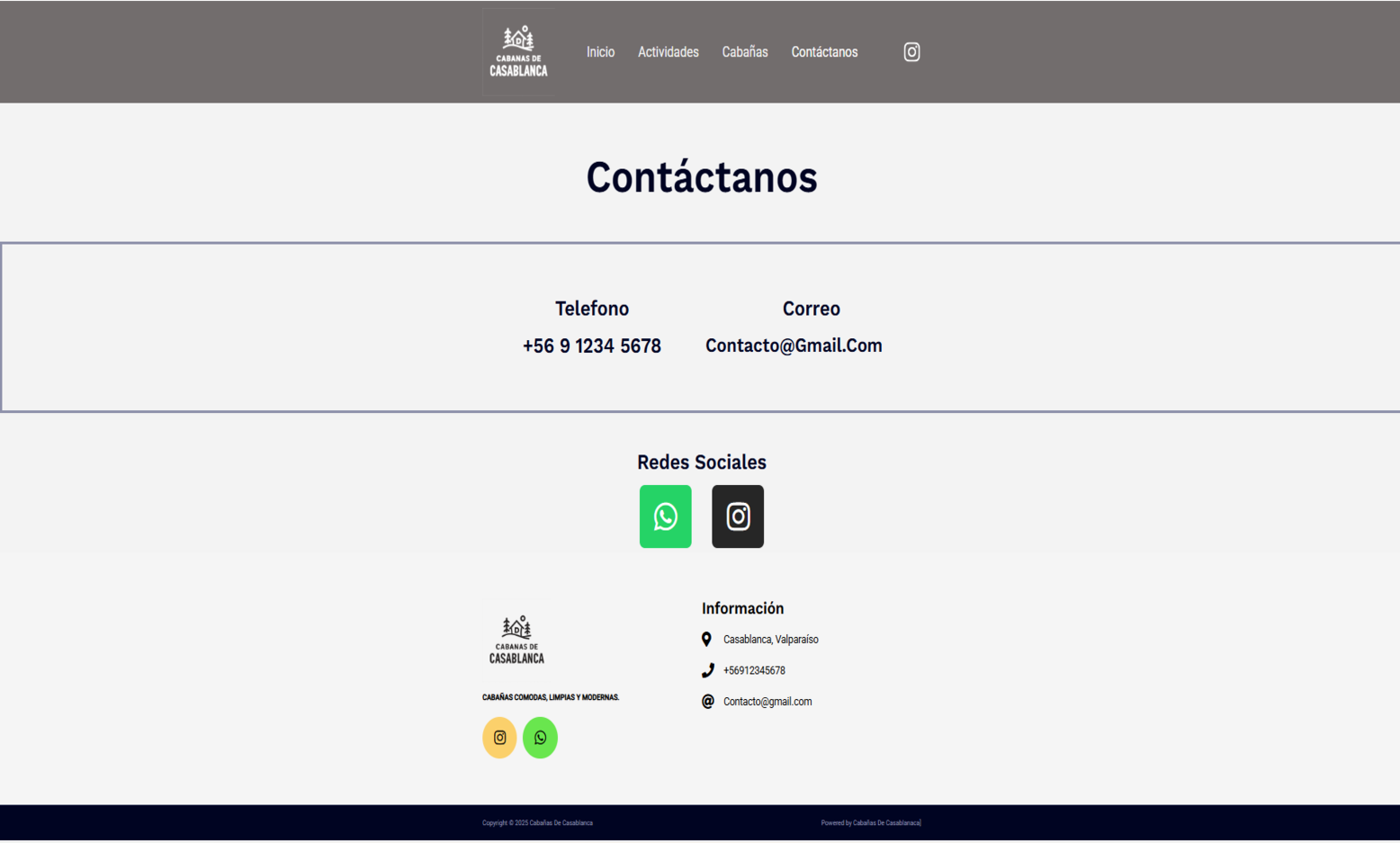Navigate to the Cabañas section
1400x843 pixels.
click(x=744, y=52)
